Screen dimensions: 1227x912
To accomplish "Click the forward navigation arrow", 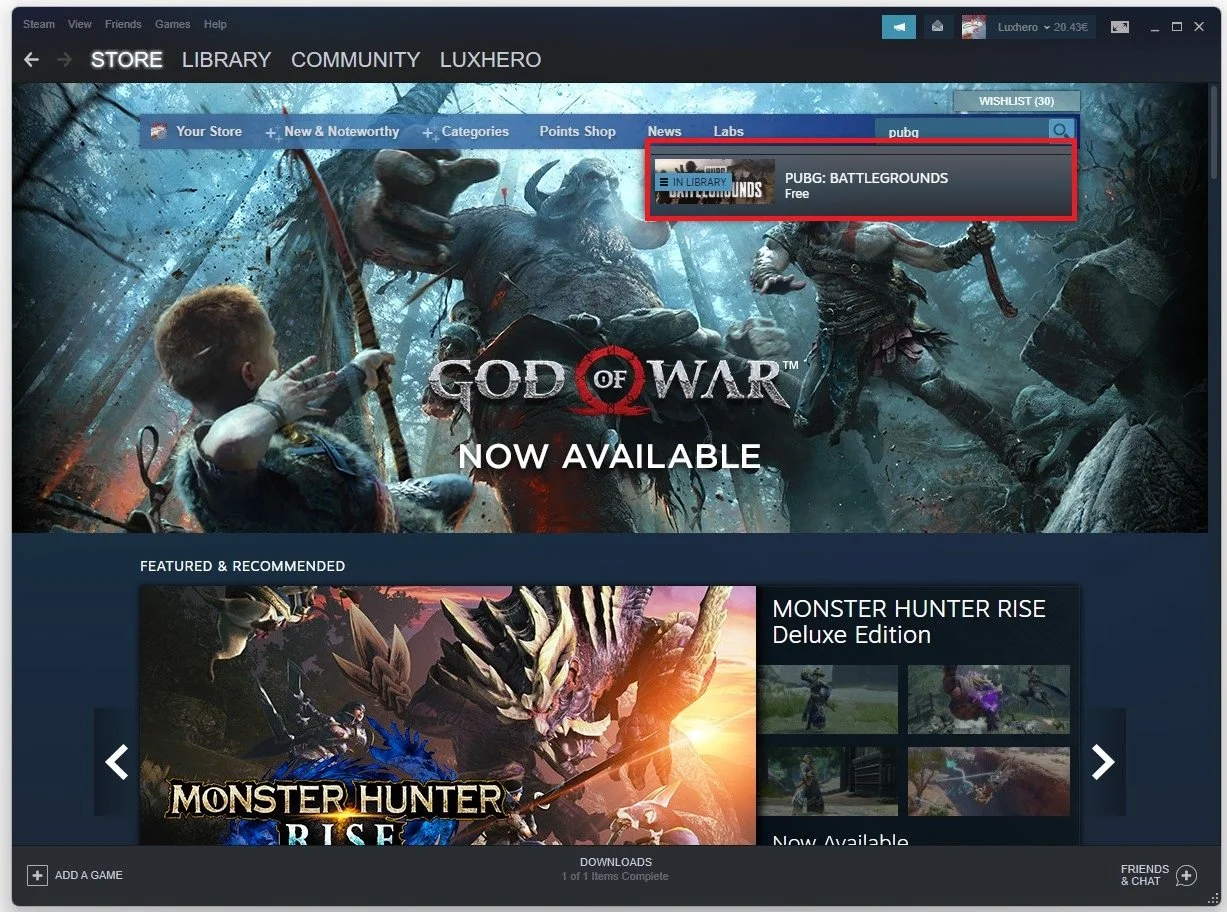I will 65,60.
